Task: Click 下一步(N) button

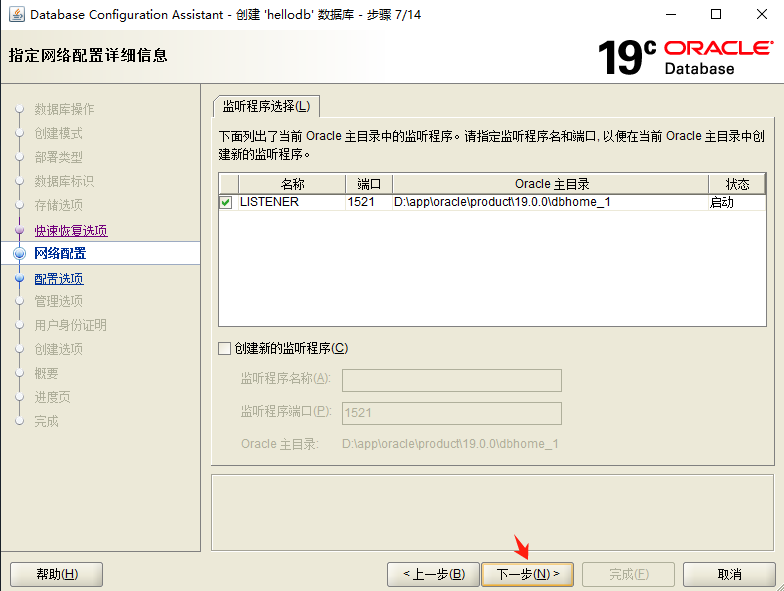Action: point(528,574)
